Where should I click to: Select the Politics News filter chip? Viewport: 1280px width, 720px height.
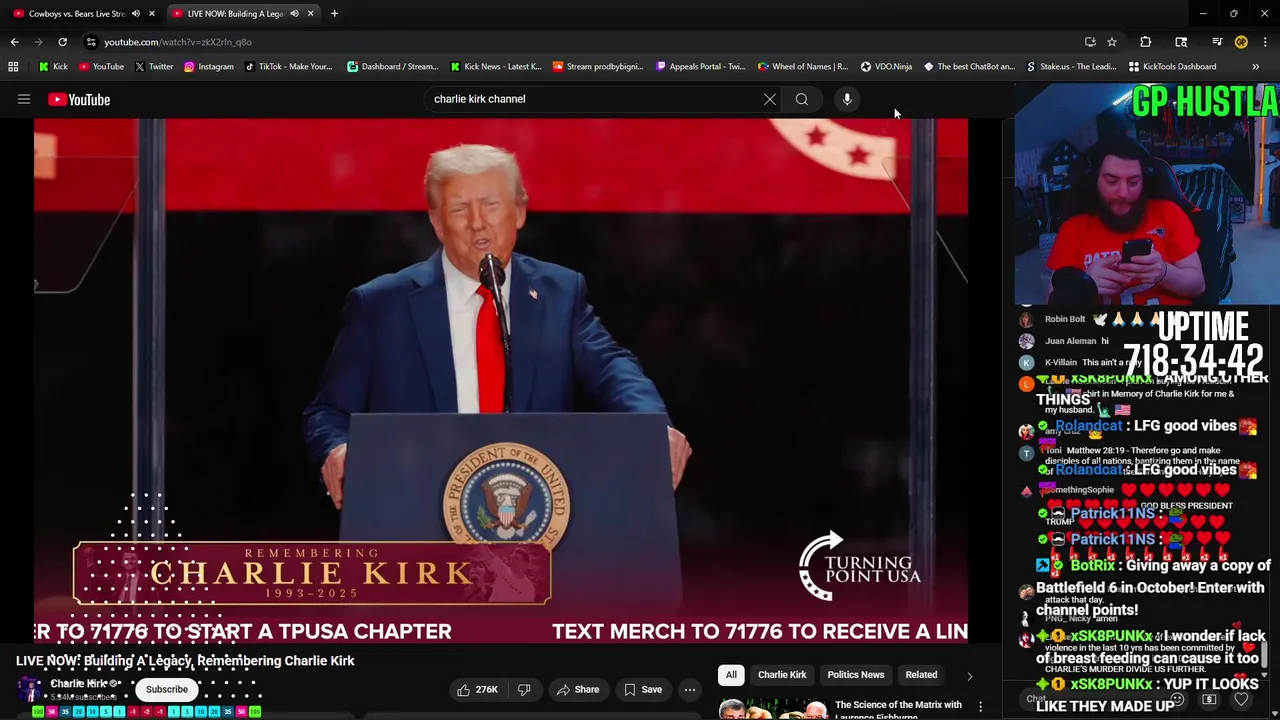pyautogui.click(x=856, y=675)
